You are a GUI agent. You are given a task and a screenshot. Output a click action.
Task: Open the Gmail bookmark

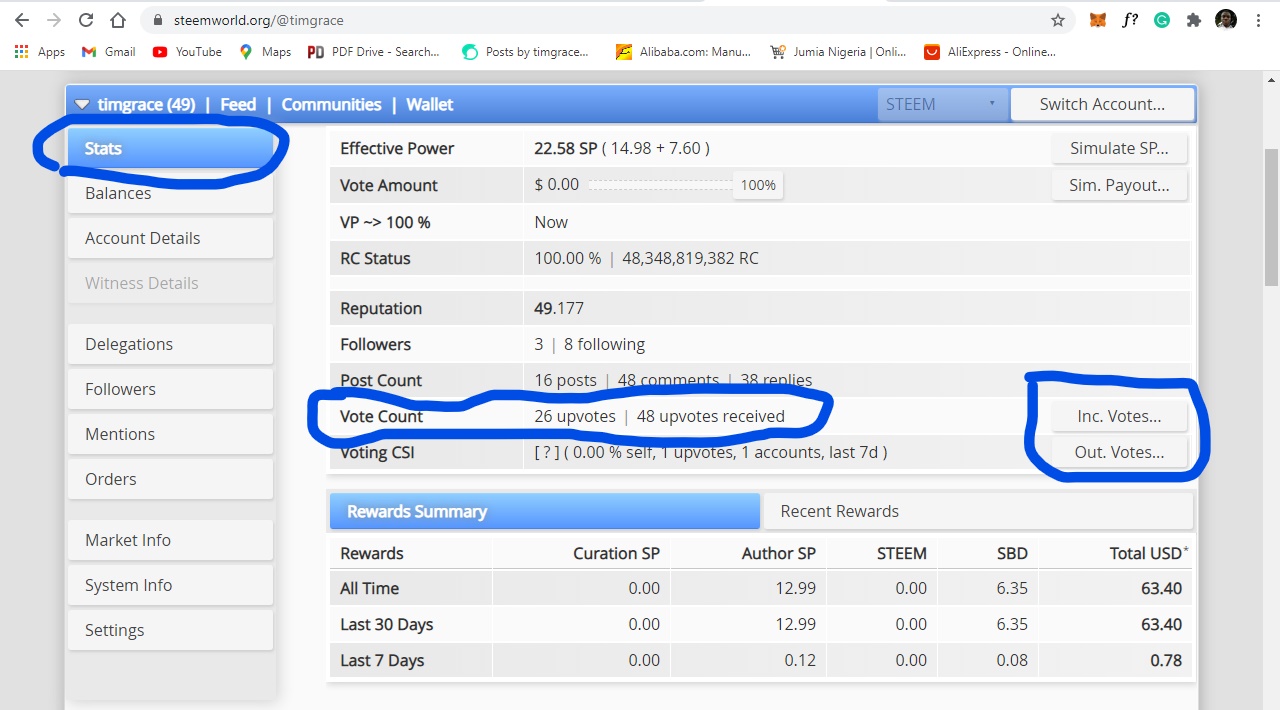click(x=108, y=52)
